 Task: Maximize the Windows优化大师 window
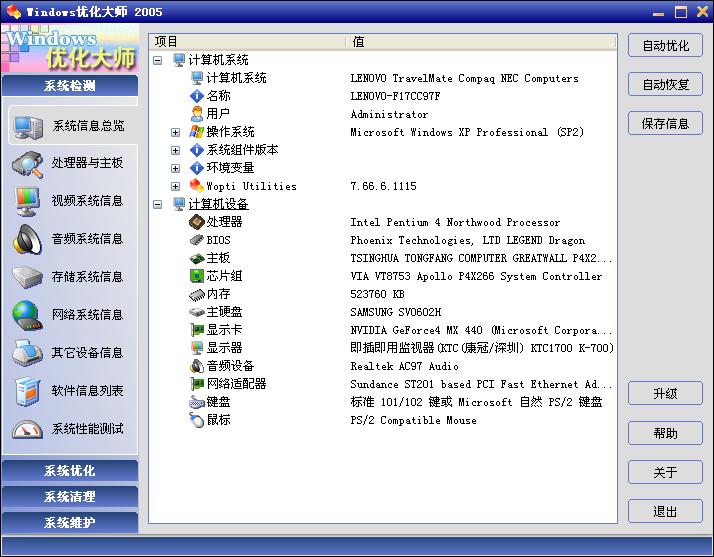point(681,12)
